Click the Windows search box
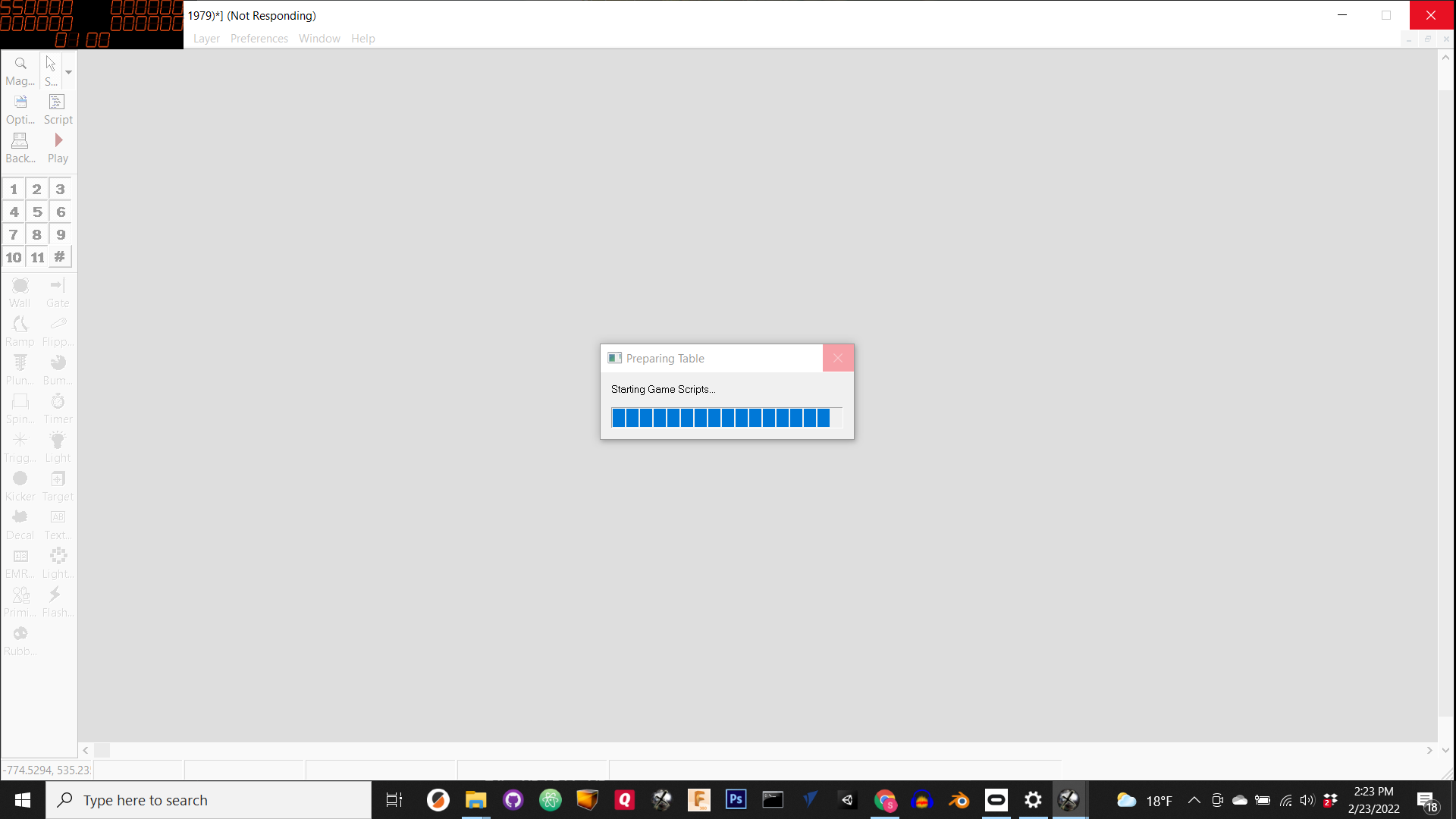Screen dimensions: 1456x819 coord(209,800)
